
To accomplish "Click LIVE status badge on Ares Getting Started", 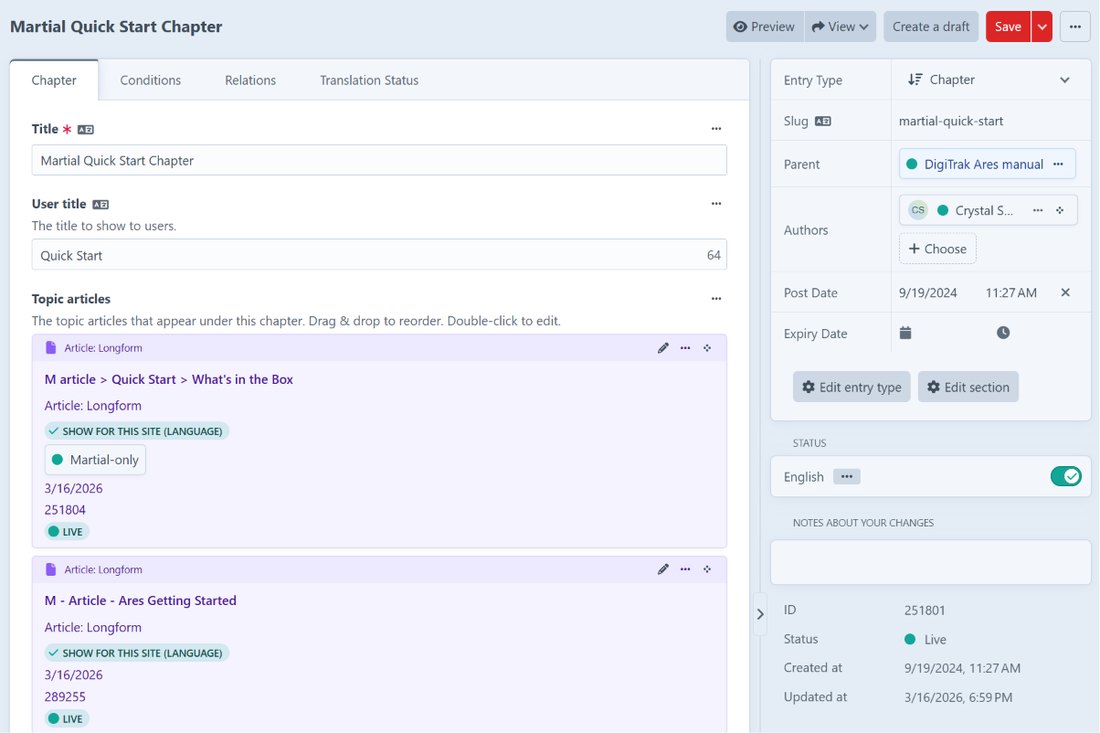I will tap(67, 719).
